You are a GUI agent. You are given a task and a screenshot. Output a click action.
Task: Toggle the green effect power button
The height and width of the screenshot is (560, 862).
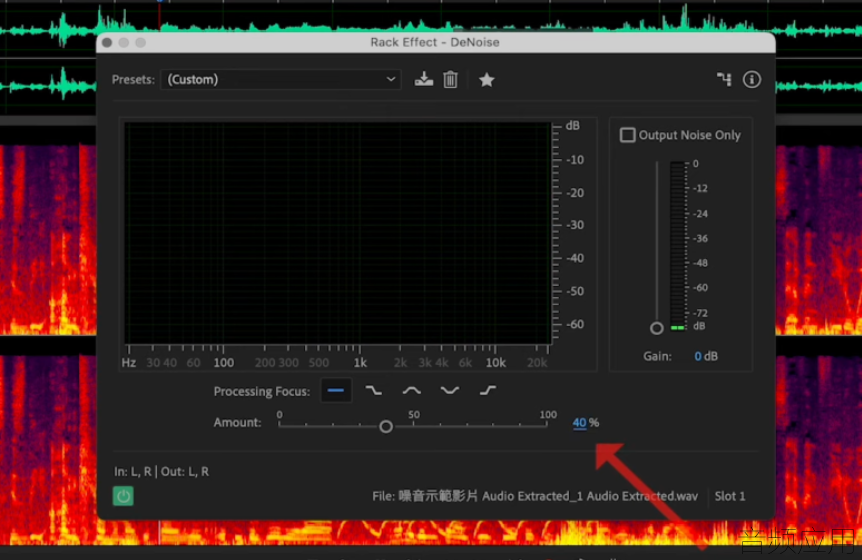(123, 496)
